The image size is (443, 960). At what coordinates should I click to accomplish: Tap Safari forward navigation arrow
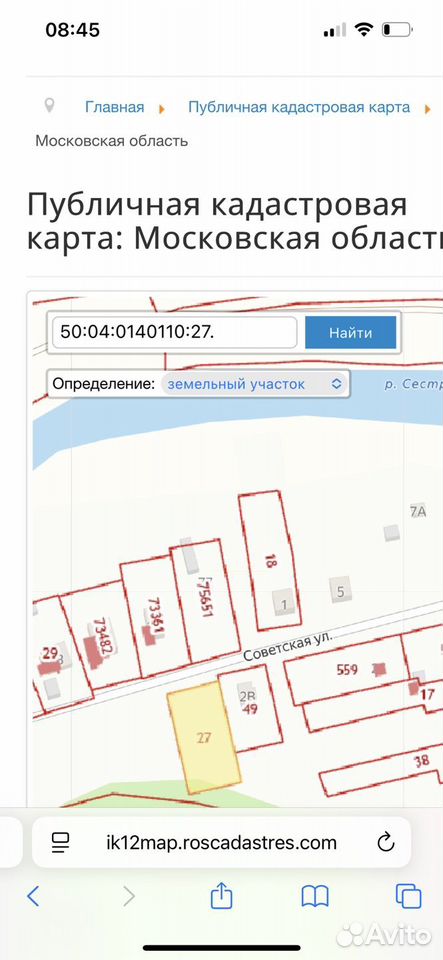[128, 896]
